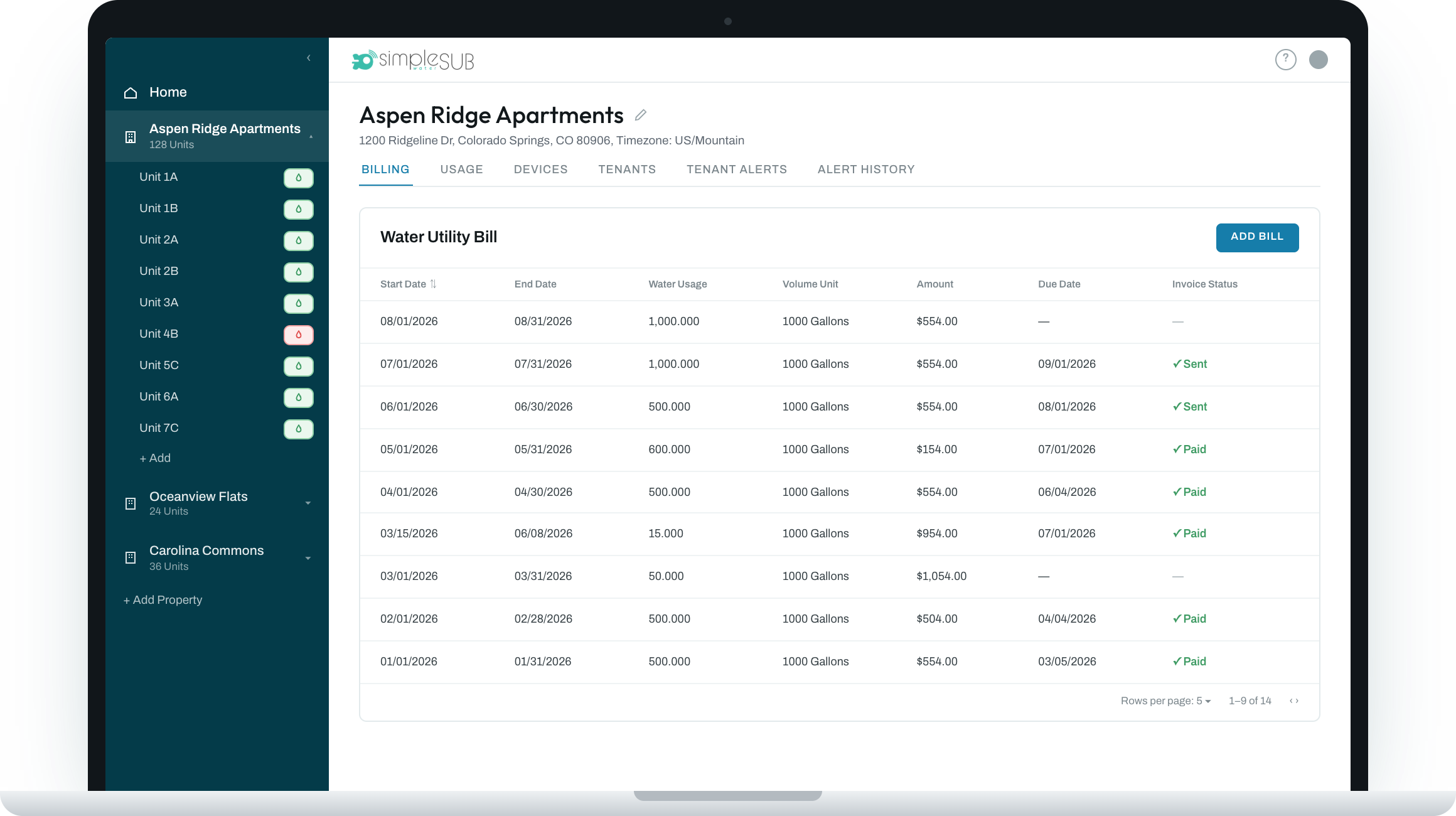1456x816 pixels.
Task: Expand the Oceanview Flats property arrow
Action: [308, 503]
